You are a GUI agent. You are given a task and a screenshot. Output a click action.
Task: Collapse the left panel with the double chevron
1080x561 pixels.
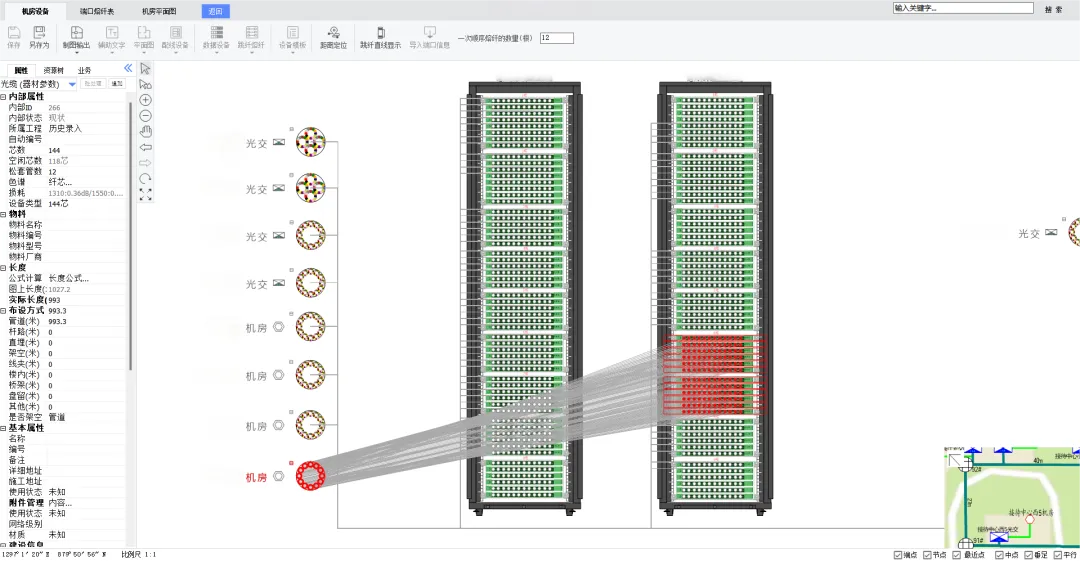click(x=128, y=68)
